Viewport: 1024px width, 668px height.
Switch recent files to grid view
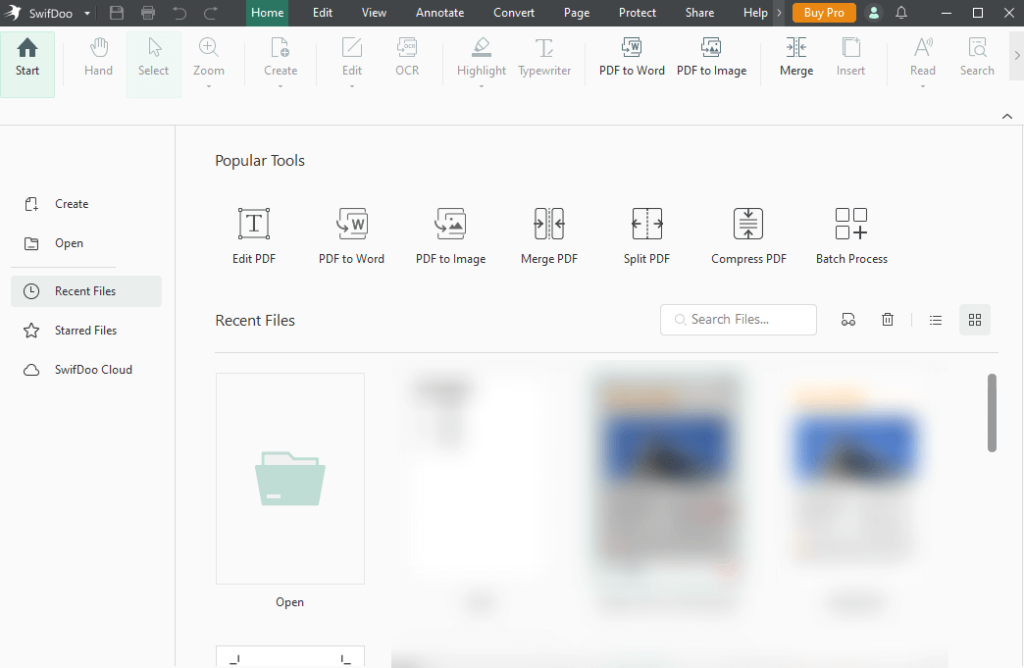975,319
